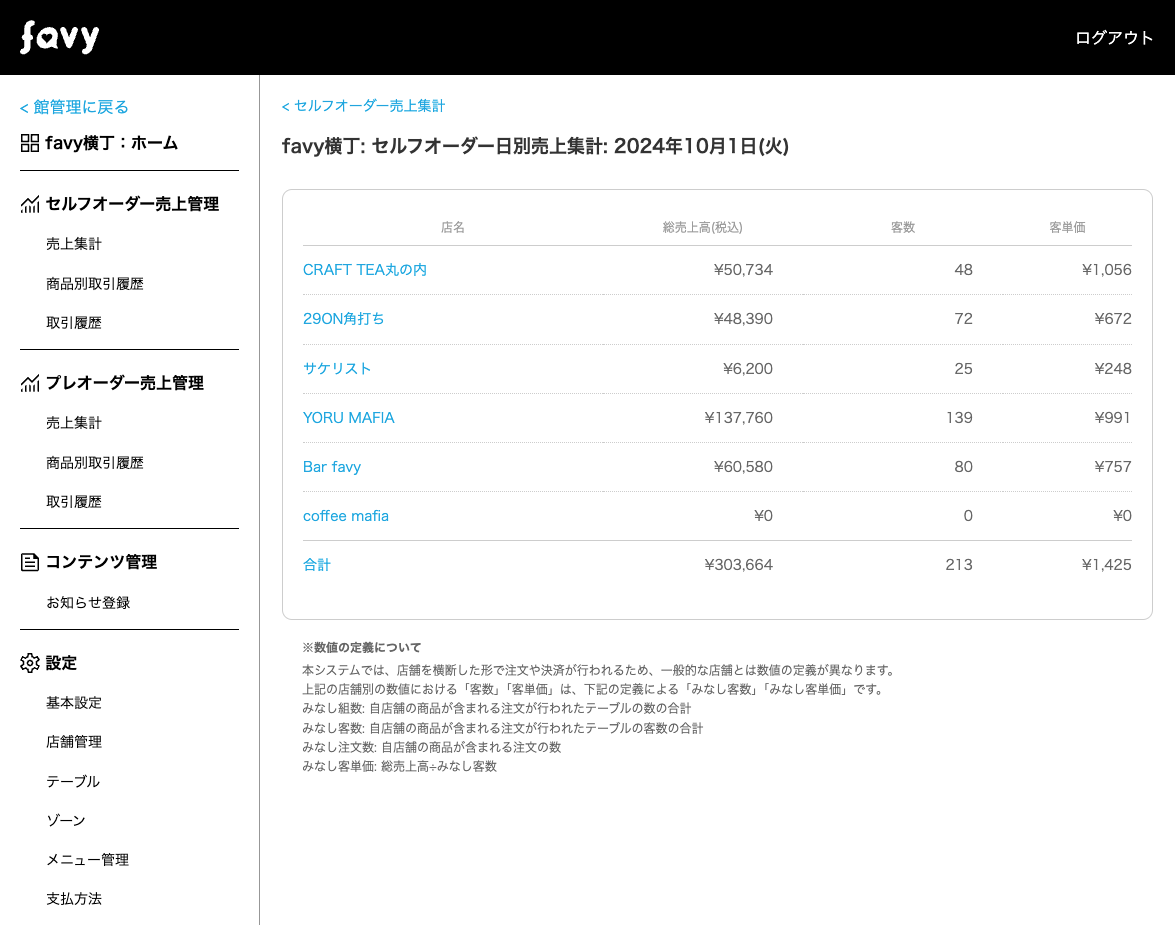The width and height of the screenshot is (1175, 925).
Task: Click the ¥1,425 total unit price
Action: [1106, 564]
